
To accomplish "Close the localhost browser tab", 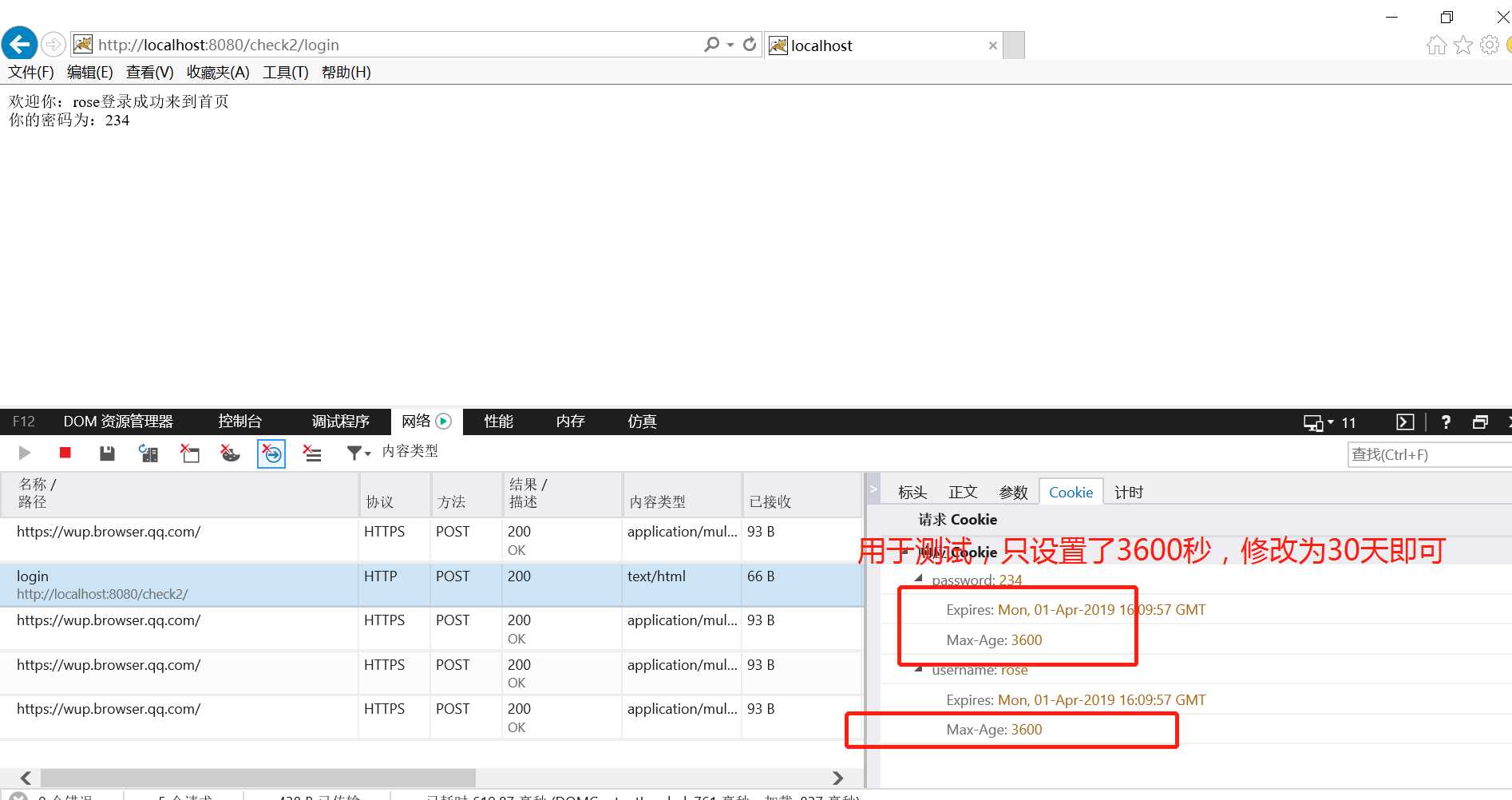I will pyautogui.click(x=992, y=46).
